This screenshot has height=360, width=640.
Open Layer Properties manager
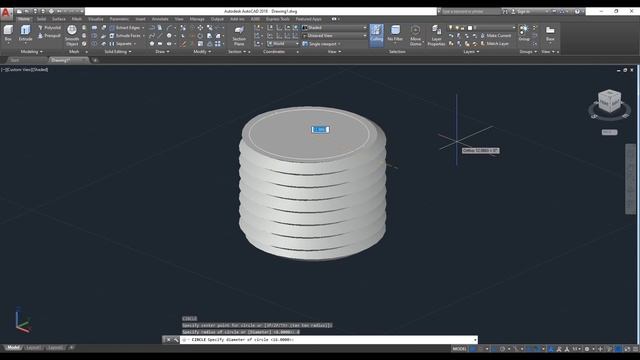(436, 35)
